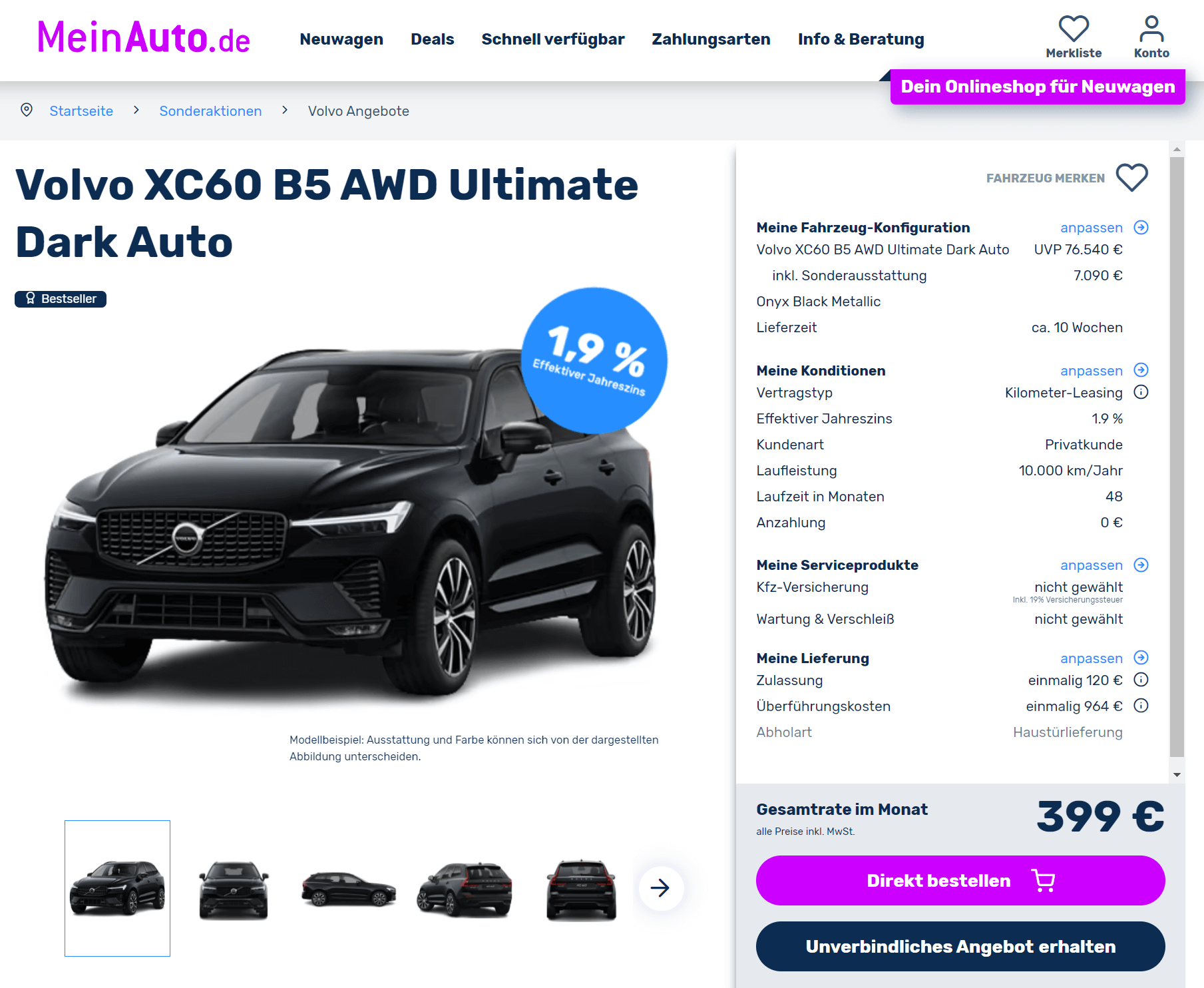The height and width of the screenshot is (988, 1204).
Task: Show next thumbnails with arrow button
Action: 660,887
